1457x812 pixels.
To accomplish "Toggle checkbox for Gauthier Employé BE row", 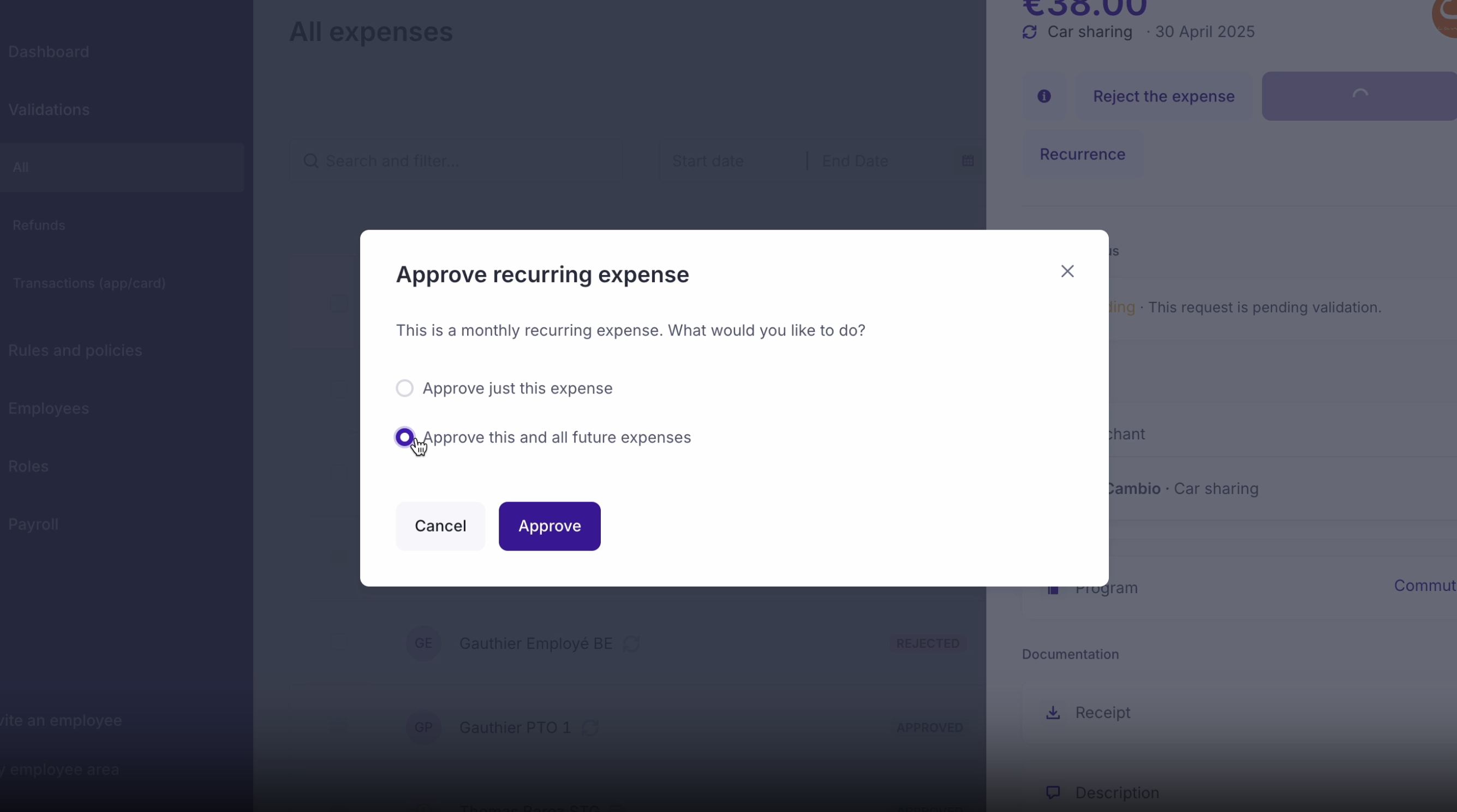I will pyautogui.click(x=338, y=643).
